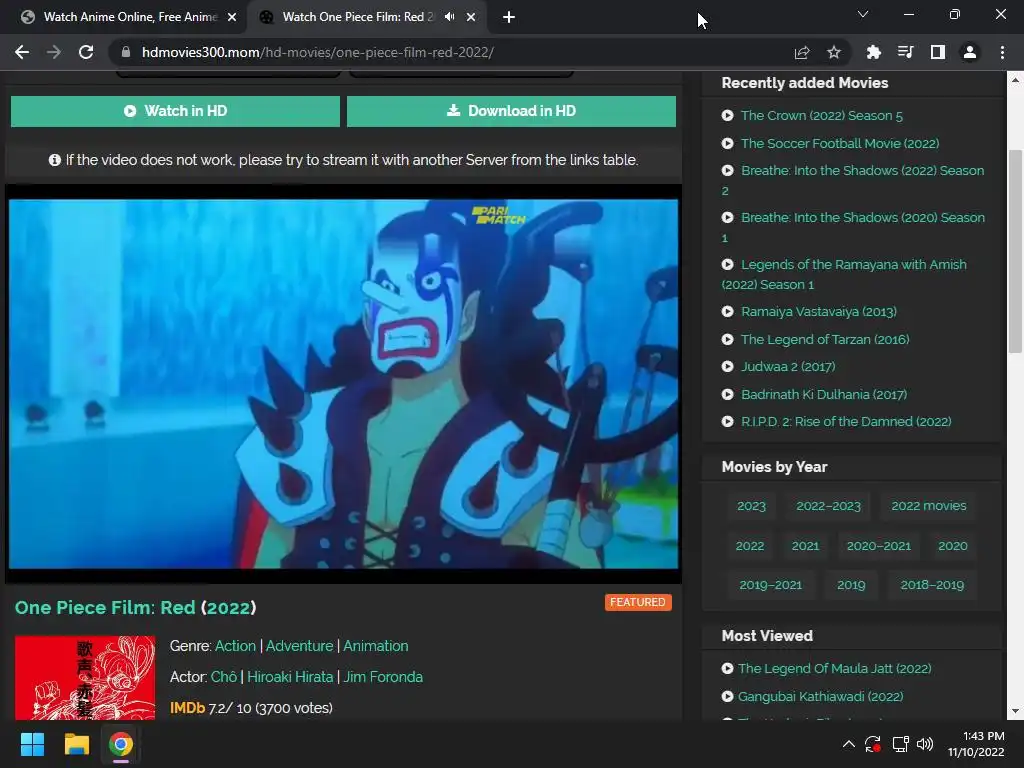Click Chrome icon in taskbar
The image size is (1024, 768).
(121, 744)
